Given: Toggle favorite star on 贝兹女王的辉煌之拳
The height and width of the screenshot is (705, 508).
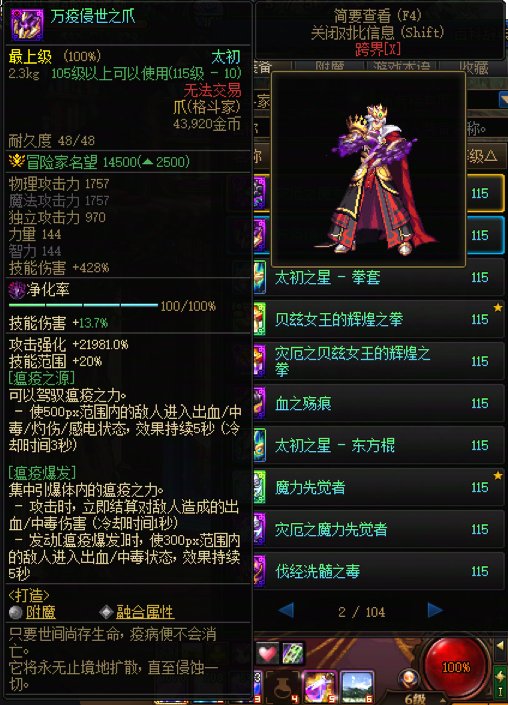Looking at the screenshot, I should click(498, 308).
